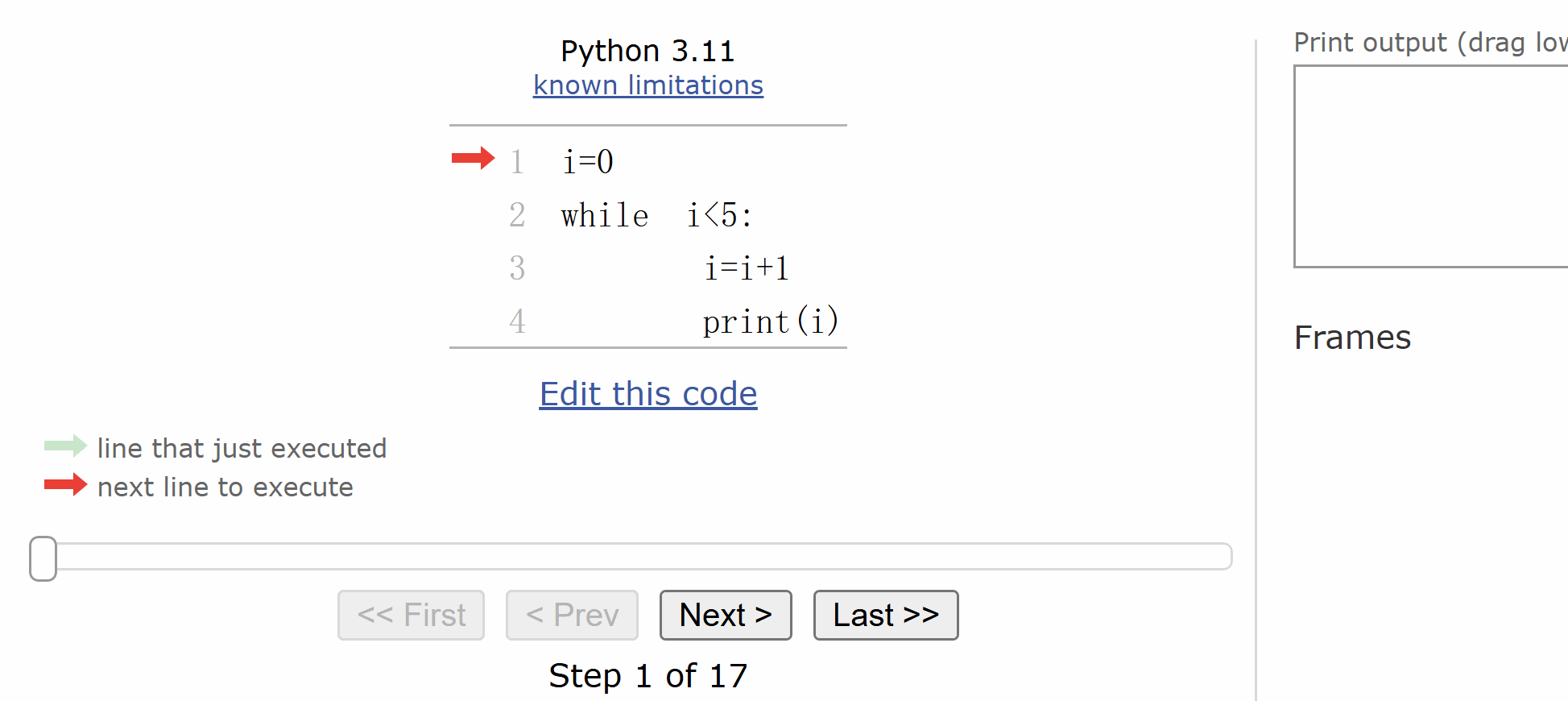The image size is (1568, 701).
Task: Click the "i=i+1" code line
Action: pos(746,268)
